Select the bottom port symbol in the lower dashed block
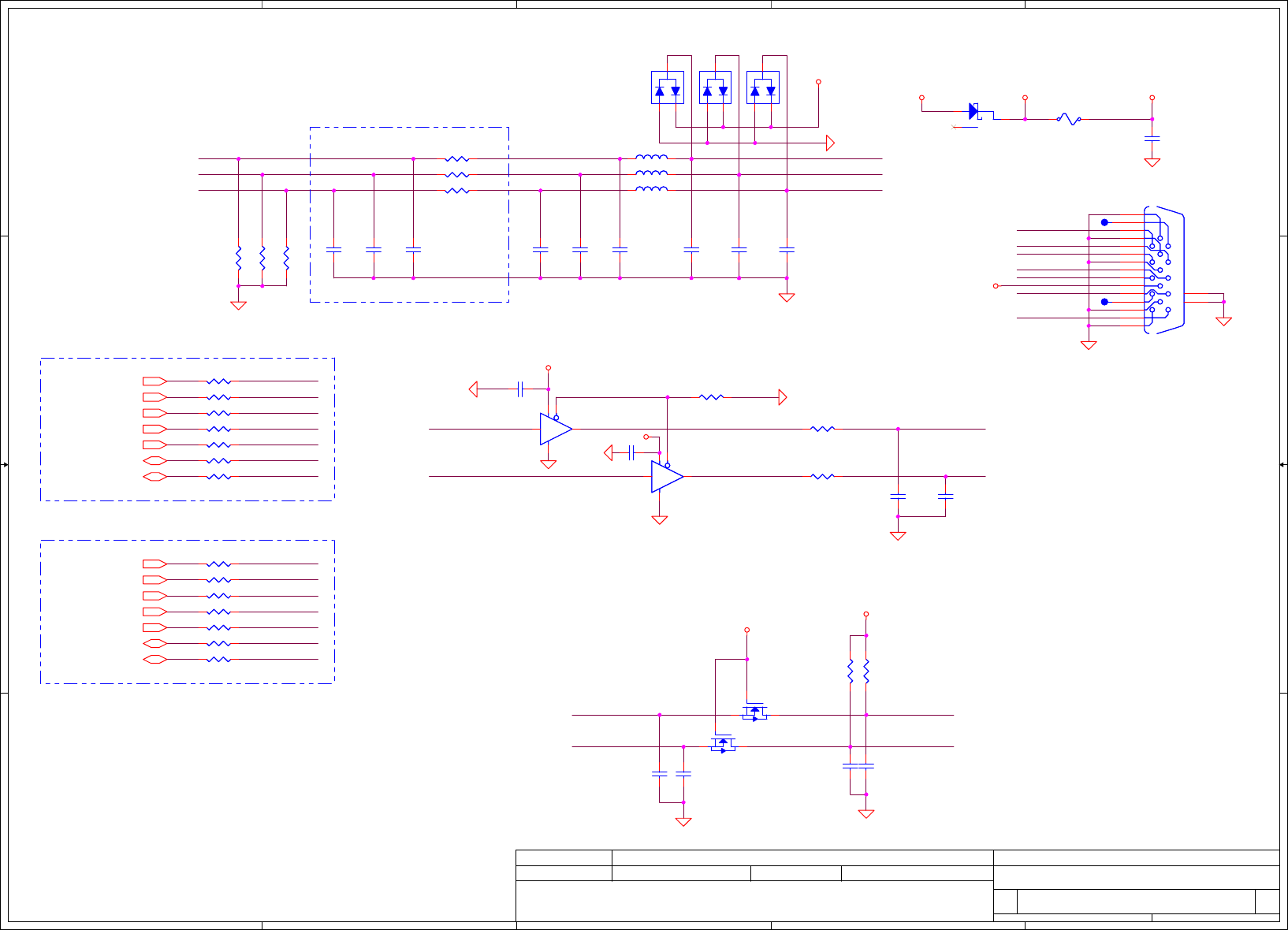Viewport: 1288px width, 930px height. click(154, 659)
